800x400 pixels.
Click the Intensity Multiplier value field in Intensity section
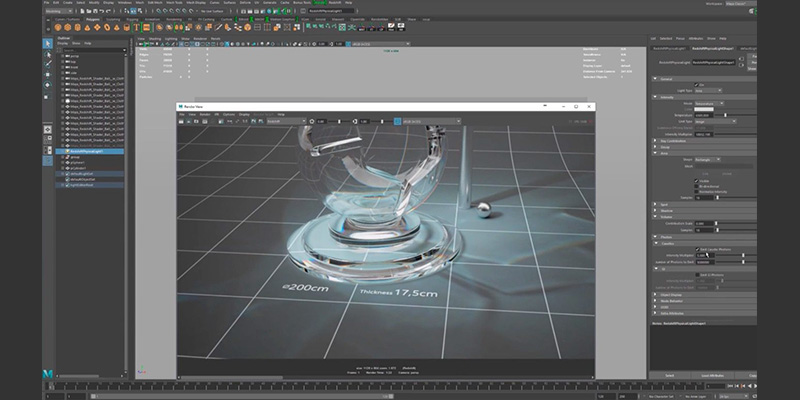click(x=704, y=134)
